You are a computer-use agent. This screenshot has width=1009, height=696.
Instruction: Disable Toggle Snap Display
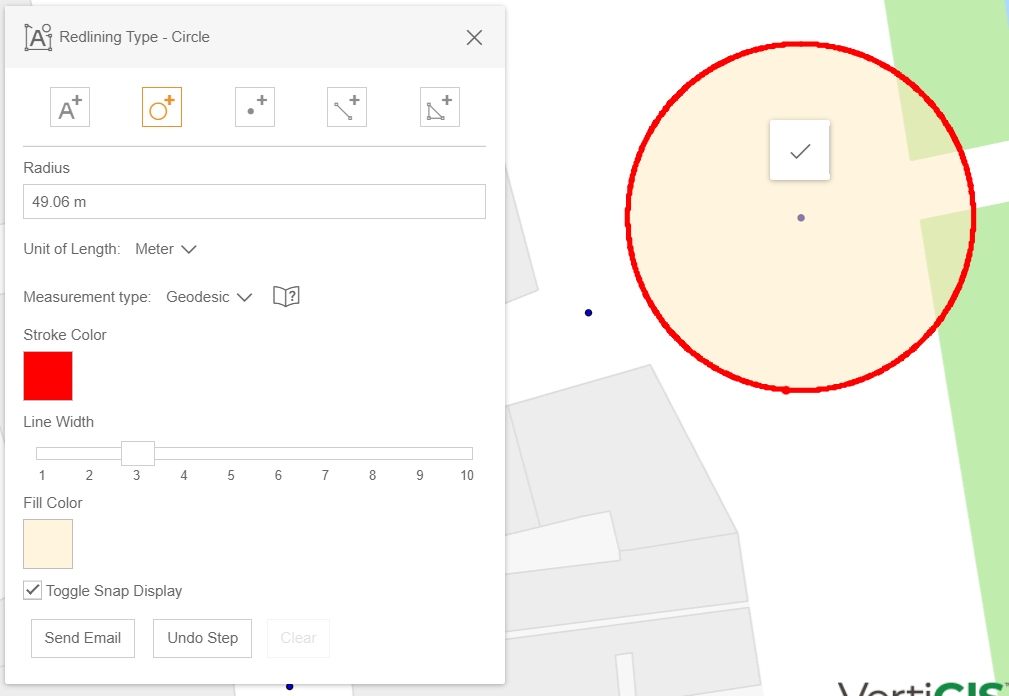32,590
